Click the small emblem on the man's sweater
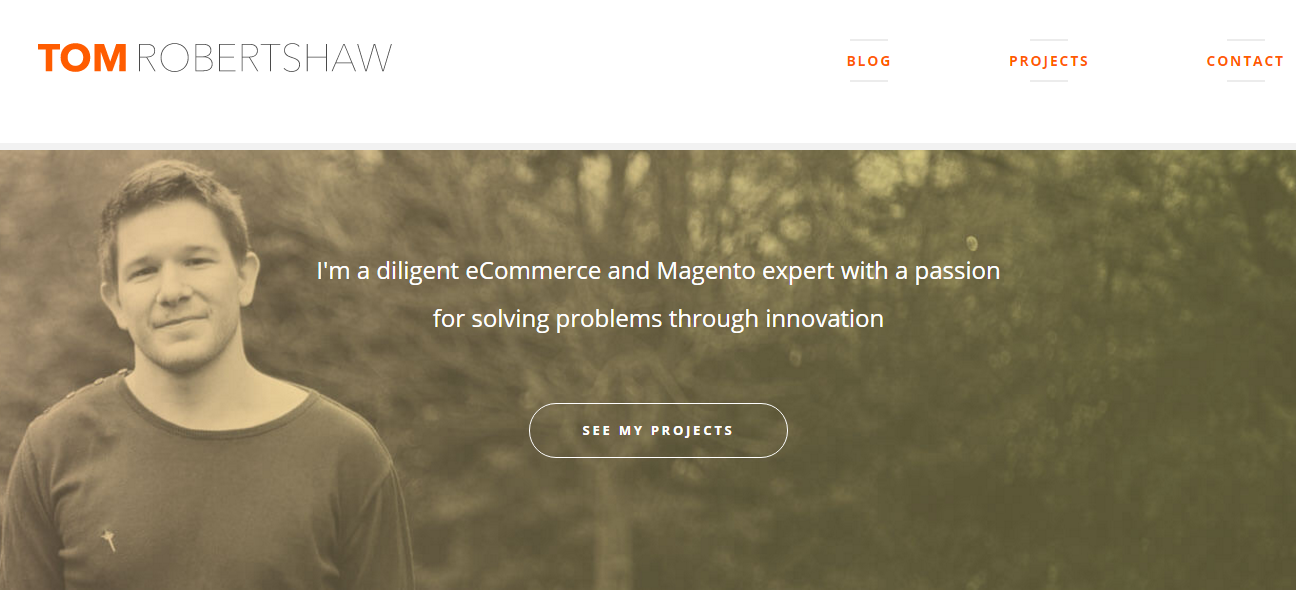 [110, 542]
